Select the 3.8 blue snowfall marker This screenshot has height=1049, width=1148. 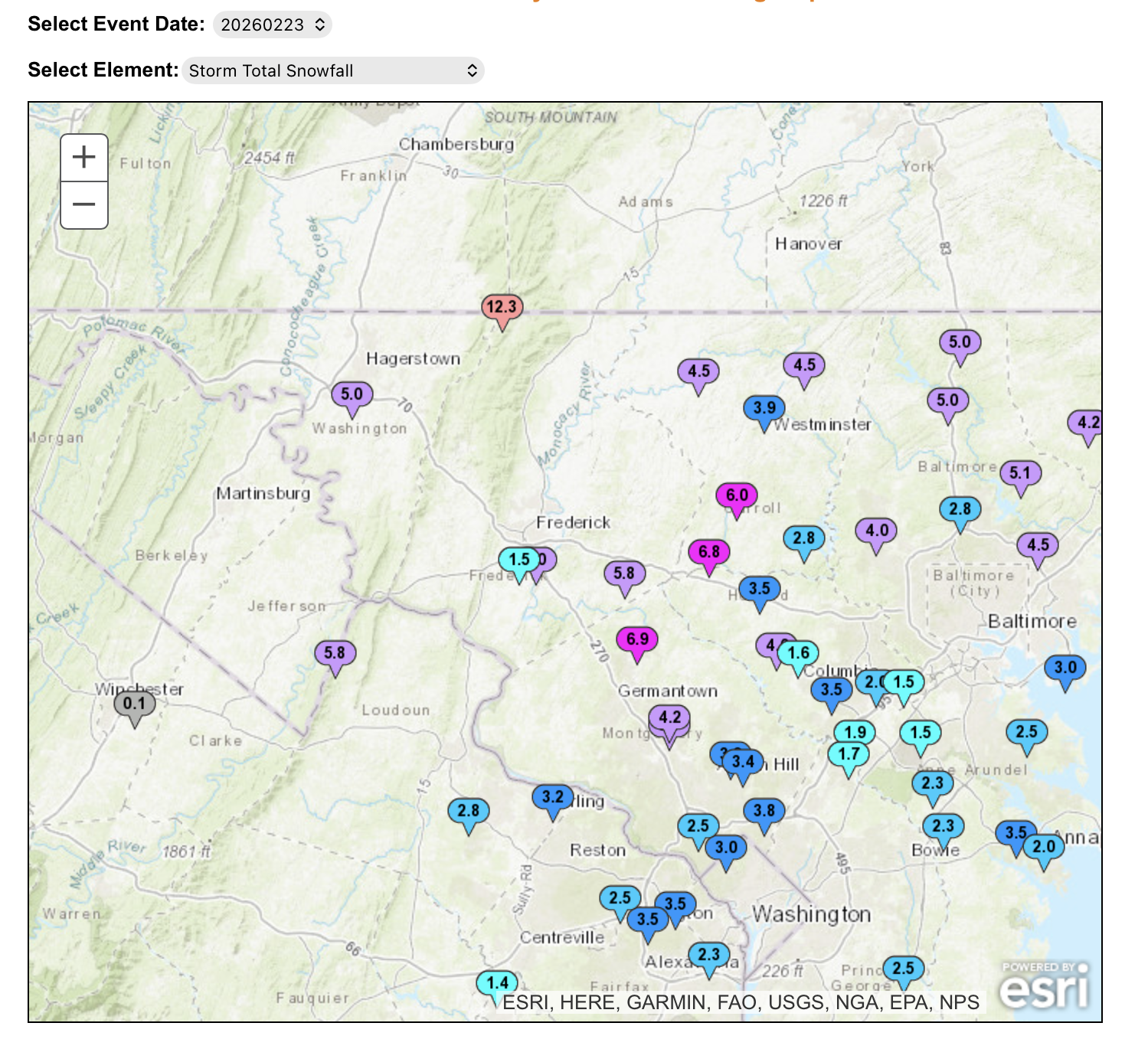tap(764, 811)
